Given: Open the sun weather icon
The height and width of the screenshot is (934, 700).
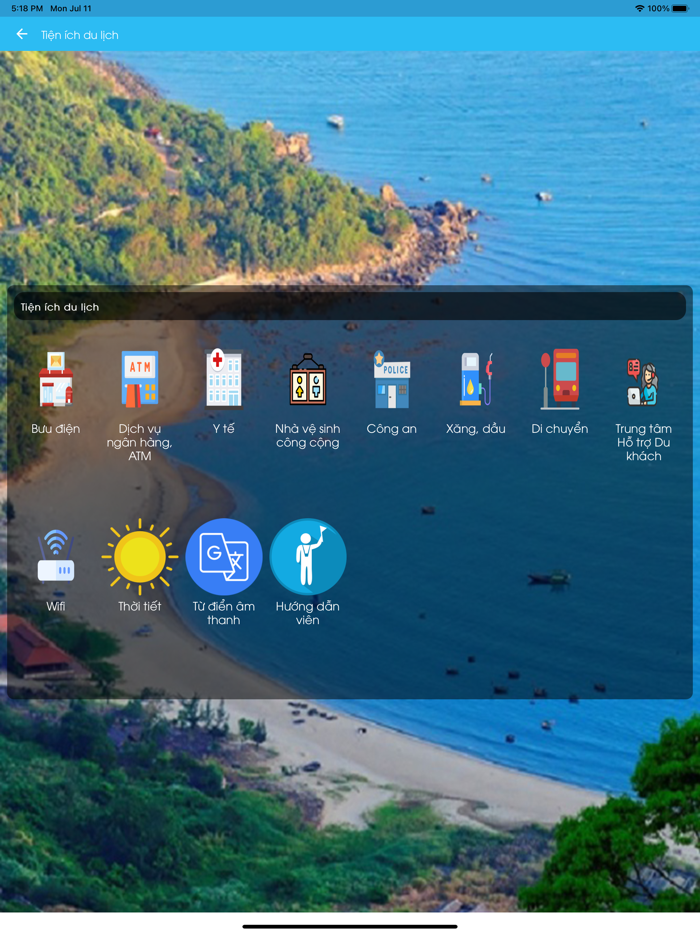Looking at the screenshot, I should click(140, 557).
